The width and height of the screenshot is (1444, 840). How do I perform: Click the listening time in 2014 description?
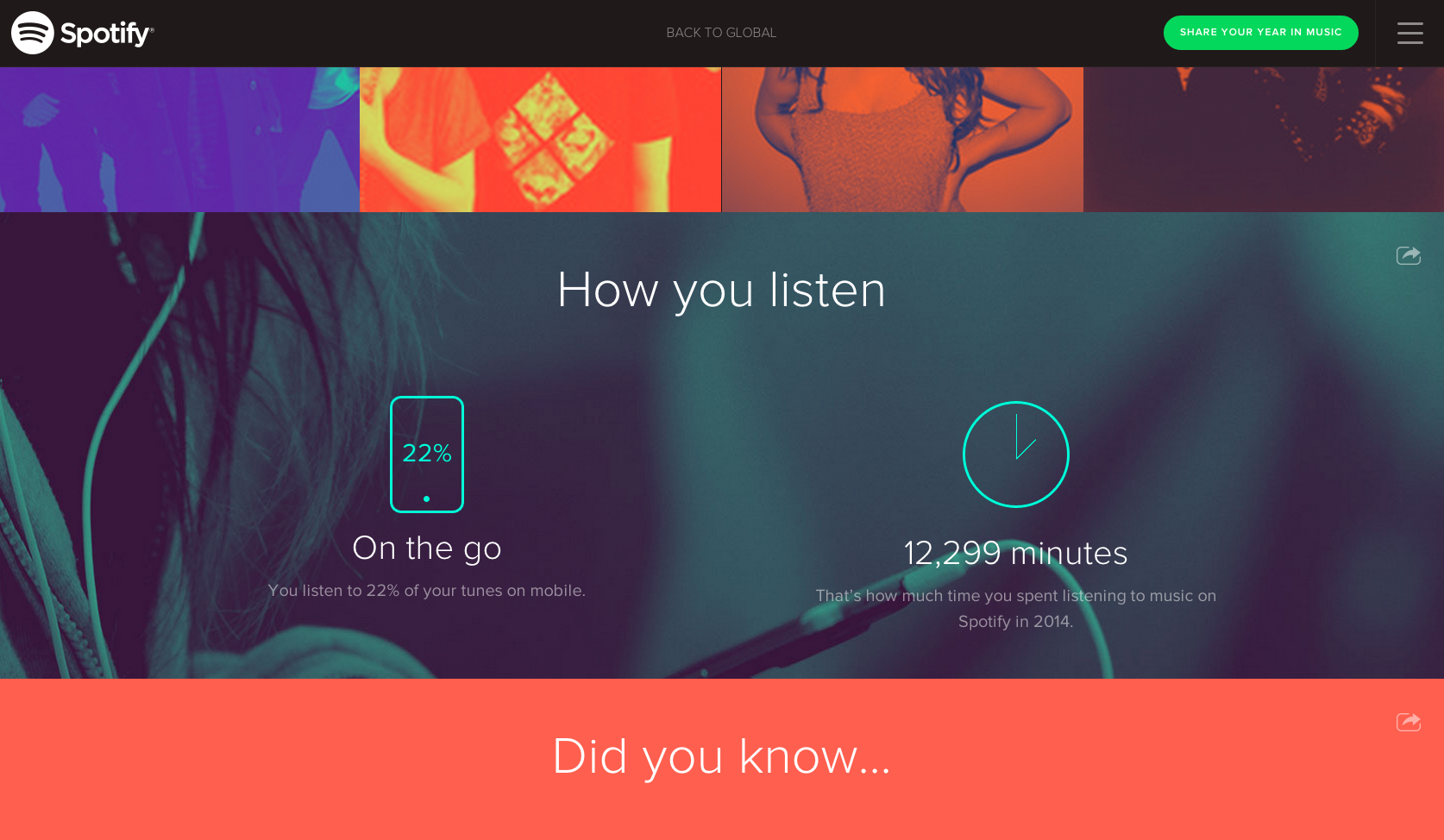coord(1016,609)
